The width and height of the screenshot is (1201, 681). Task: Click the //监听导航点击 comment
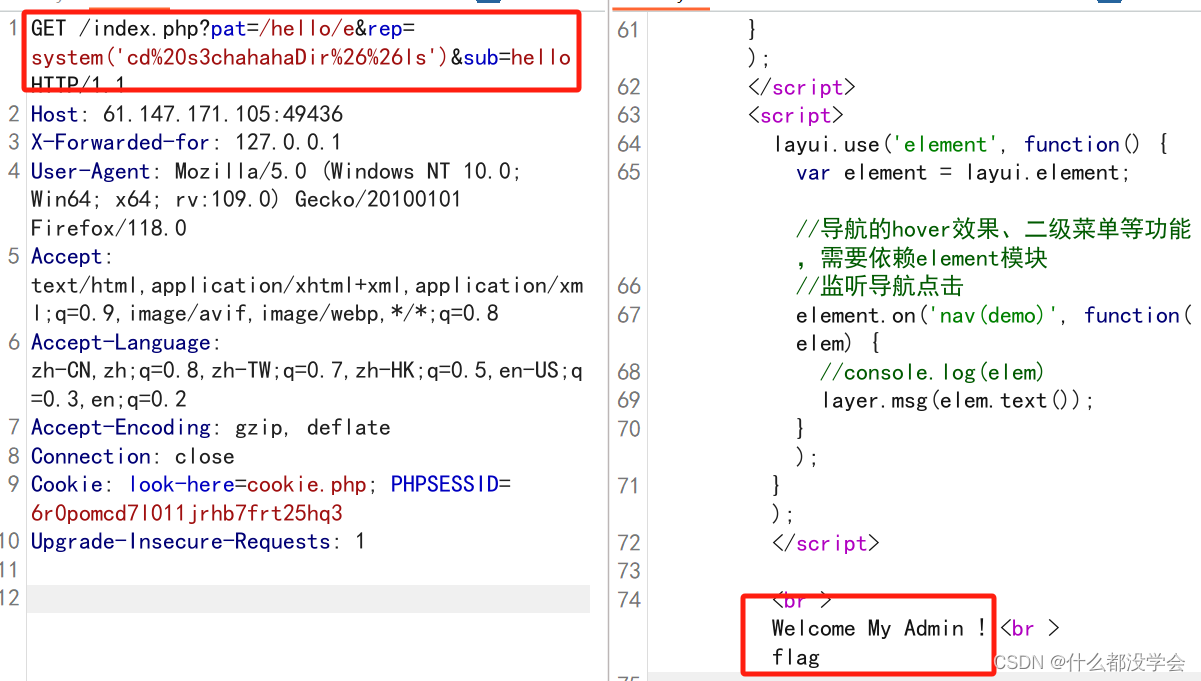point(880,286)
